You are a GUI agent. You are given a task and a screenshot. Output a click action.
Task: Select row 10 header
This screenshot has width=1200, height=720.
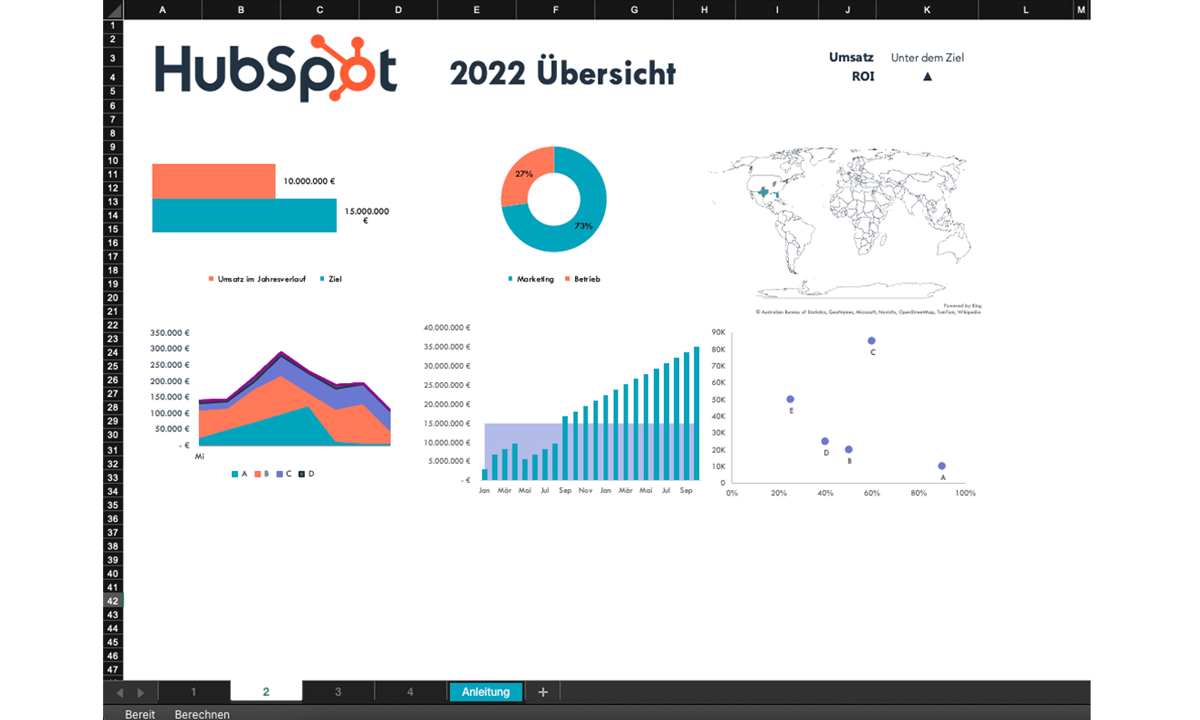112,160
